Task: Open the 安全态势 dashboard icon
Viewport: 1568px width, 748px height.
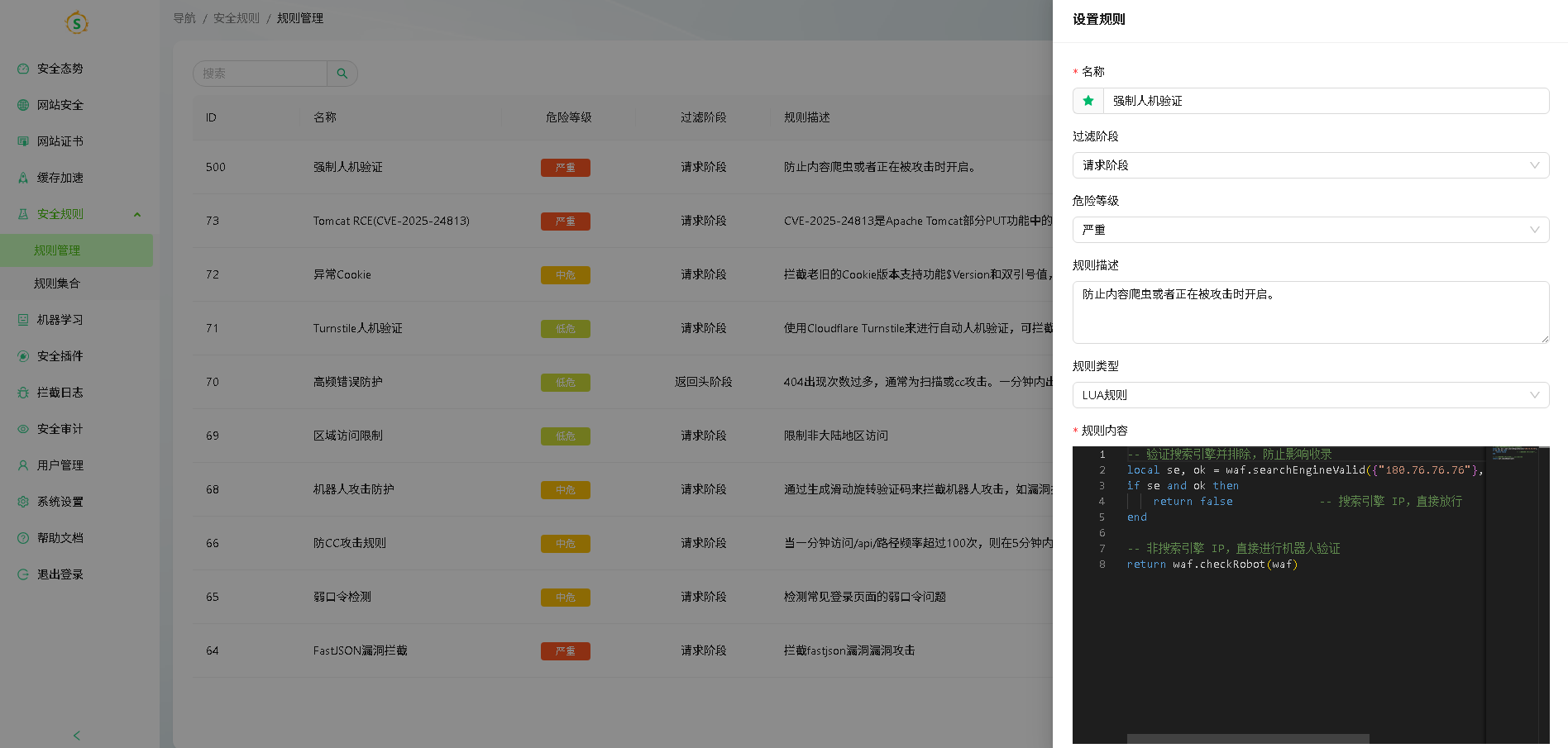Action: click(22, 69)
